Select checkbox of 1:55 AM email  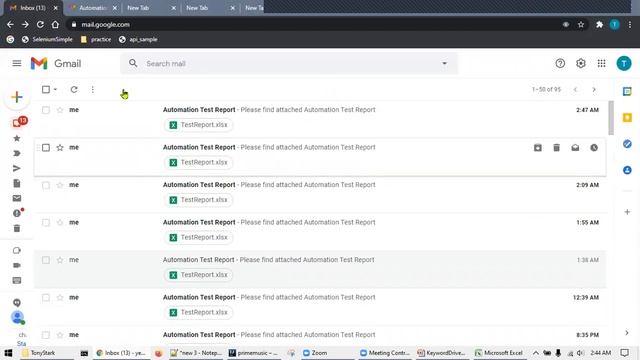[x=46, y=222]
